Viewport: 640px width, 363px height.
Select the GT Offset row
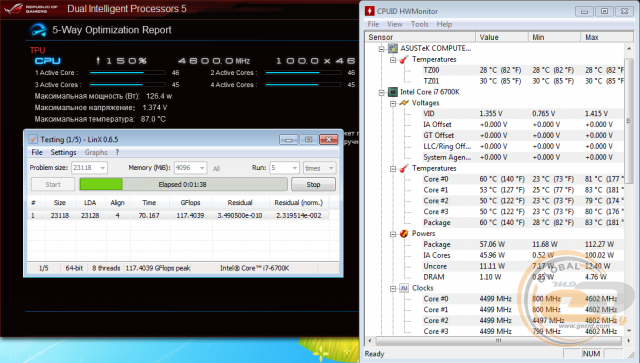(523, 136)
